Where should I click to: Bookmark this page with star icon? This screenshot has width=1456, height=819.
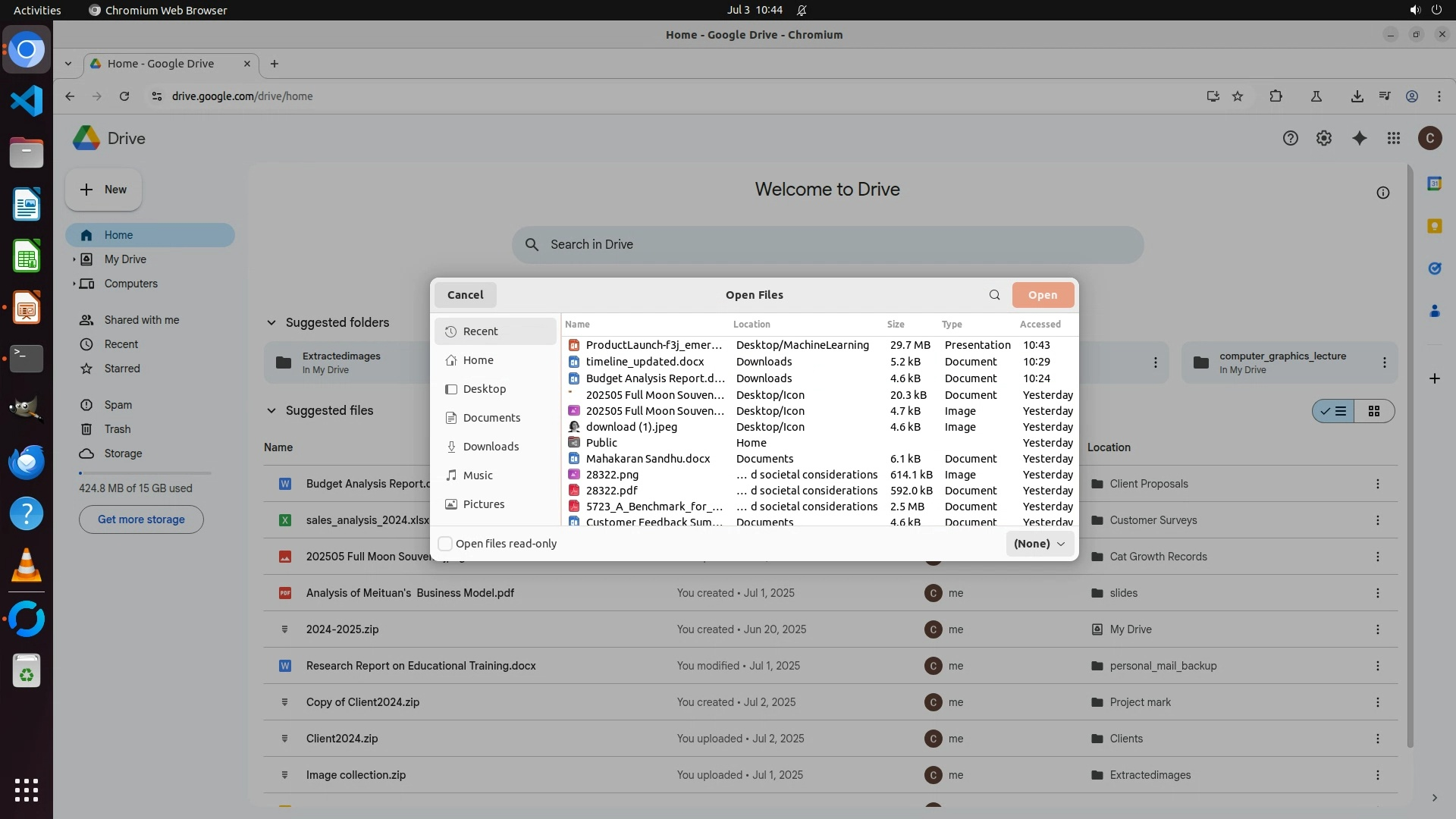[x=1238, y=96]
